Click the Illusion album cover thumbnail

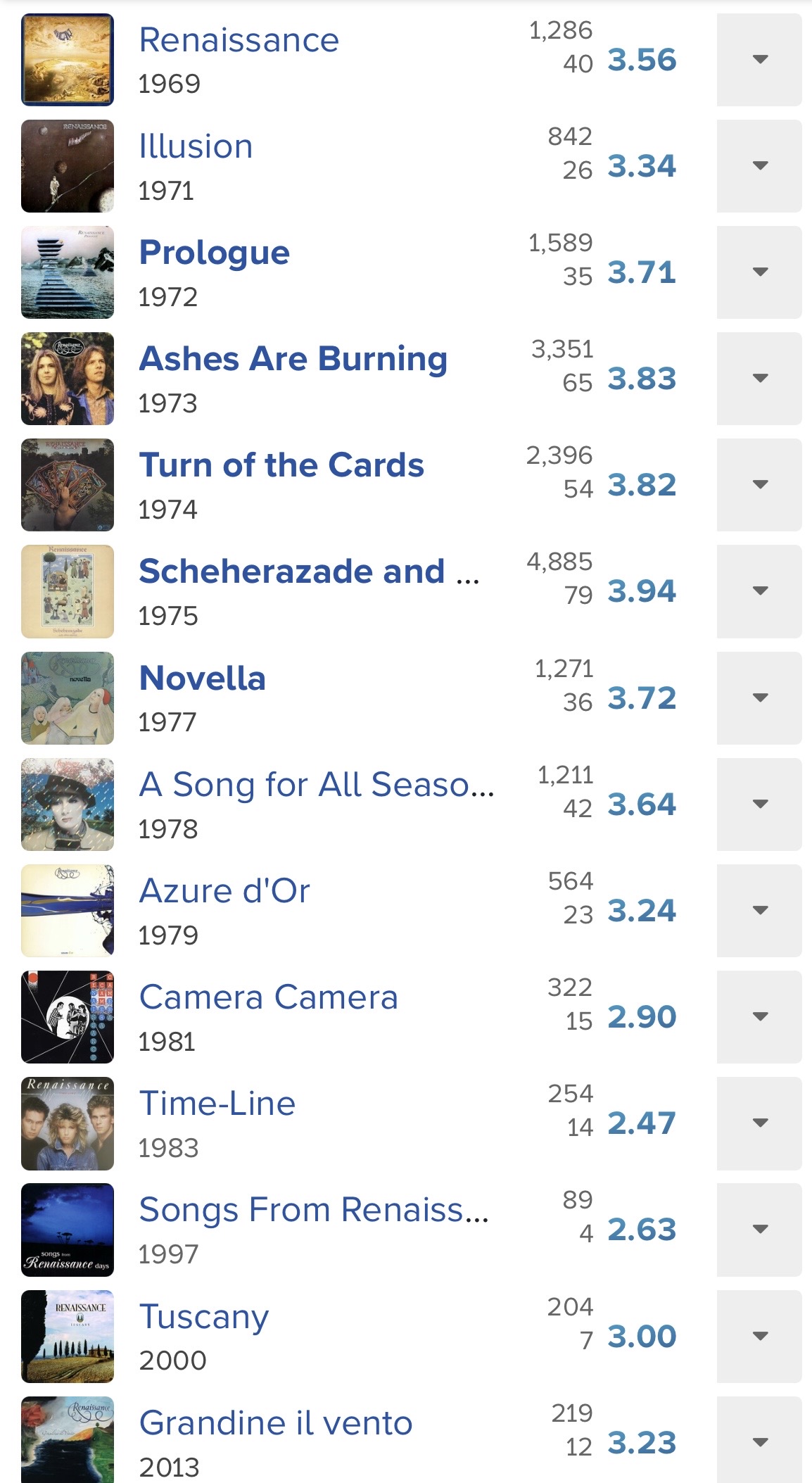coord(68,166)
